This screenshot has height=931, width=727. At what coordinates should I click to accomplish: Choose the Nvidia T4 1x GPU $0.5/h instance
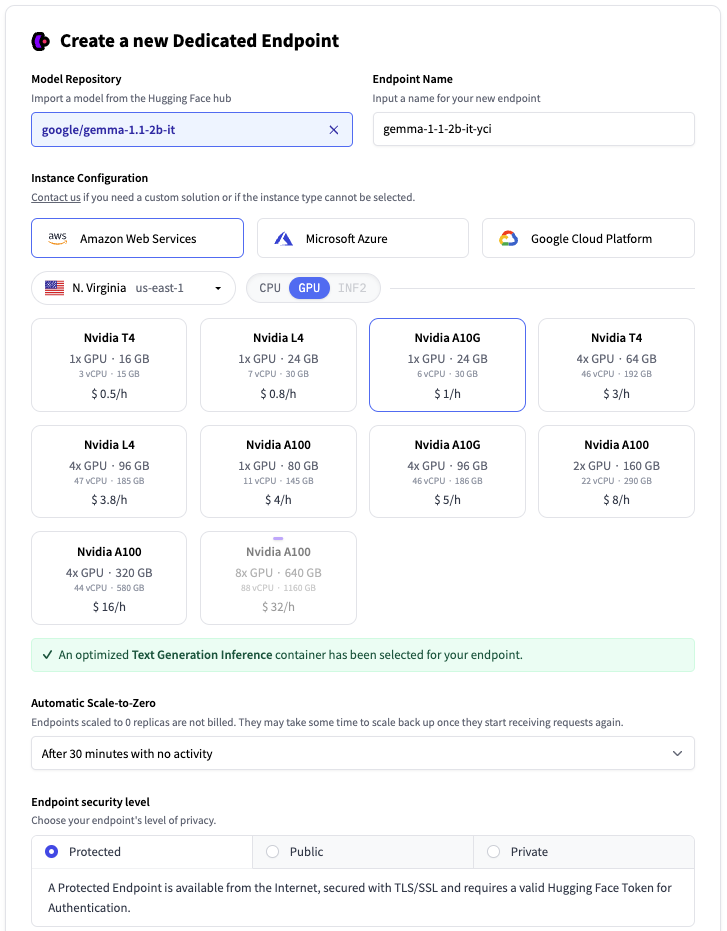pyautogui.click(x=109, y=365)
